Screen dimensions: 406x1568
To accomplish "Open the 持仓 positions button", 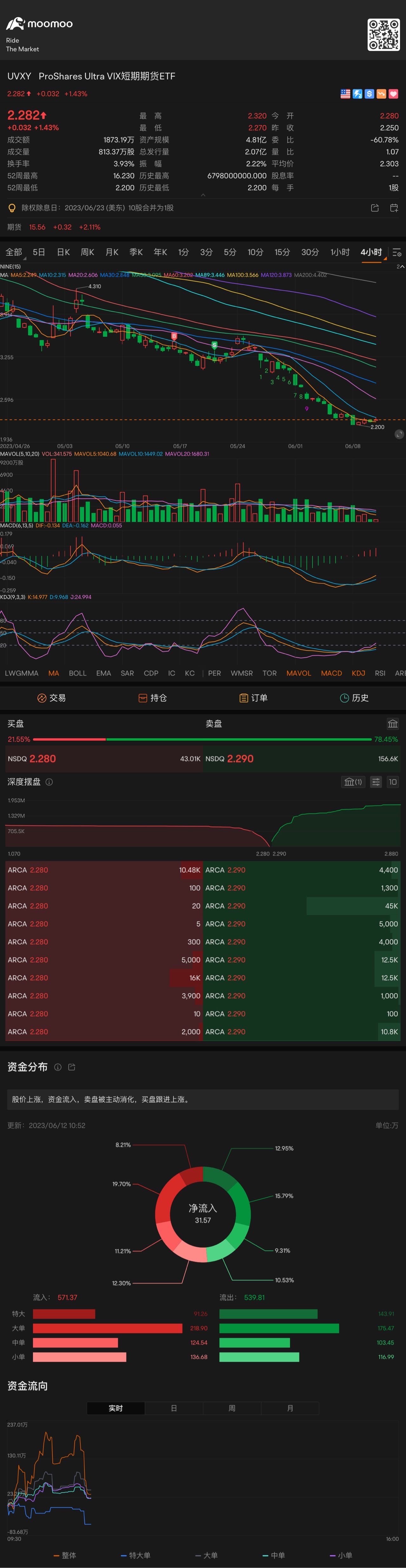I will (152, 698).
